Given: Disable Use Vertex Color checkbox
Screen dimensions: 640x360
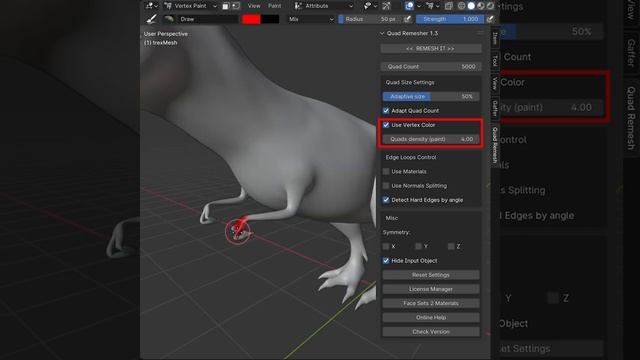Looking at the screenshot, I should 386,125.
